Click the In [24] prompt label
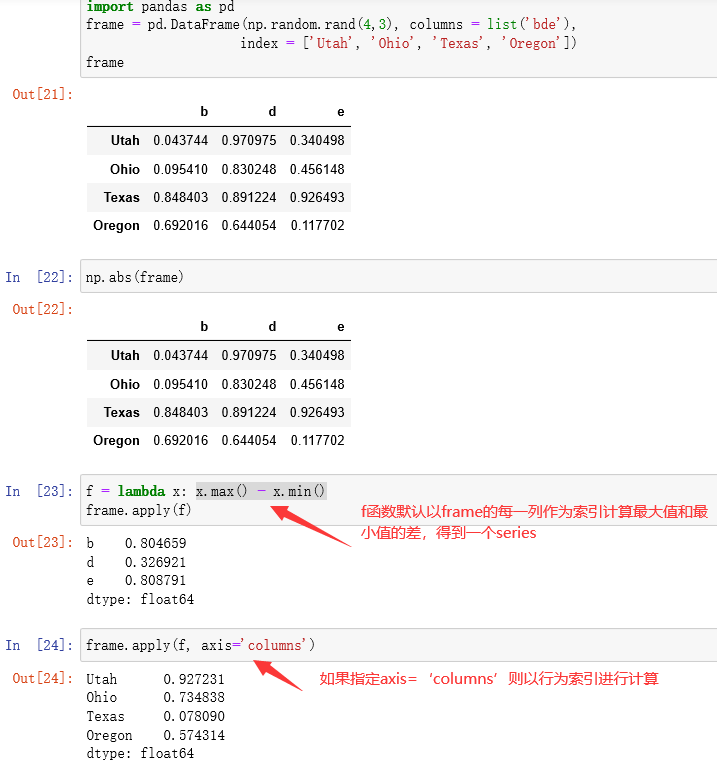The height and width of the screenshot is (765, 717). tap(39, 645)
